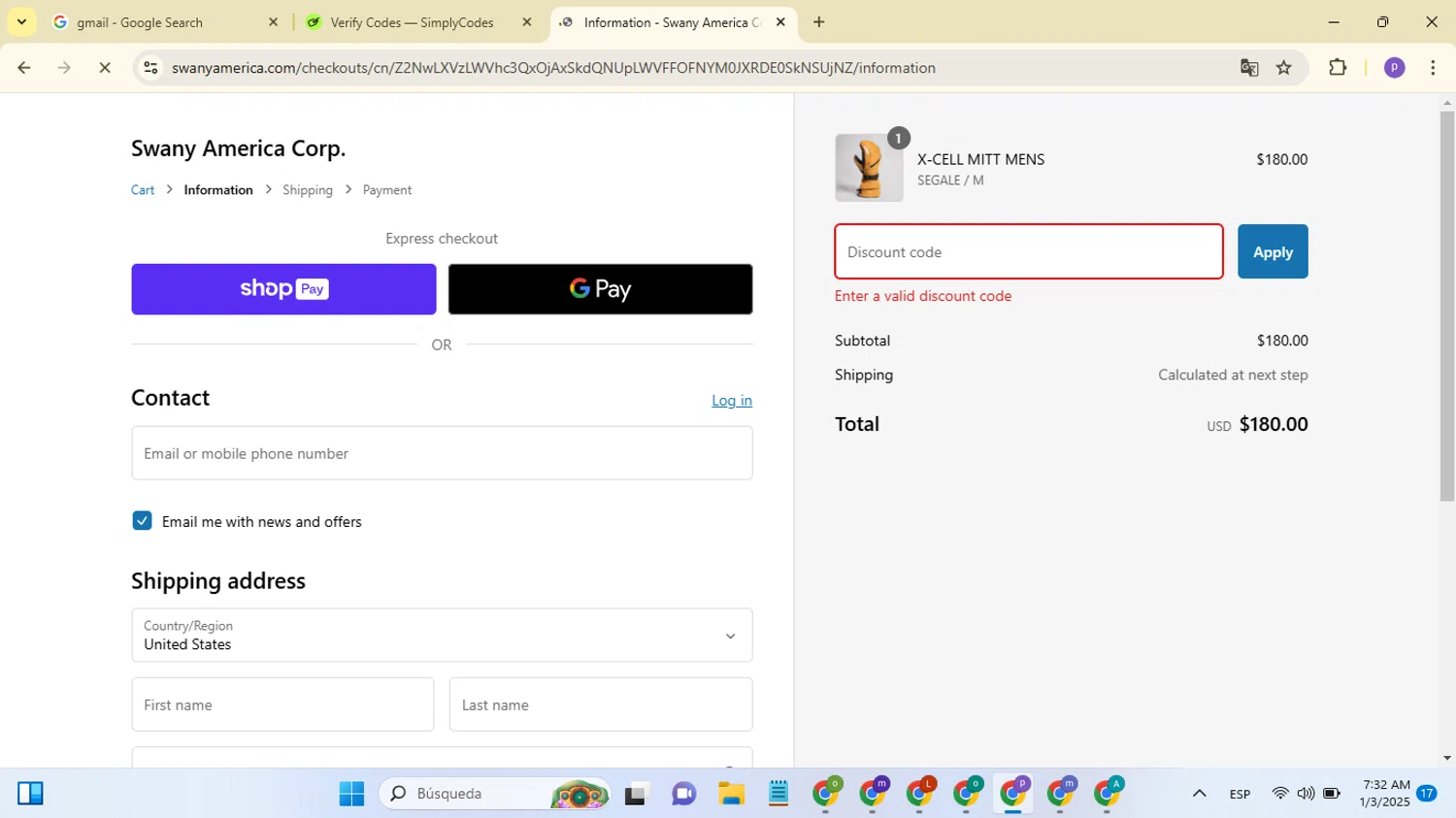Open File Explorer from the taskbar
The image size is (1456, 818).
(731, 794)
